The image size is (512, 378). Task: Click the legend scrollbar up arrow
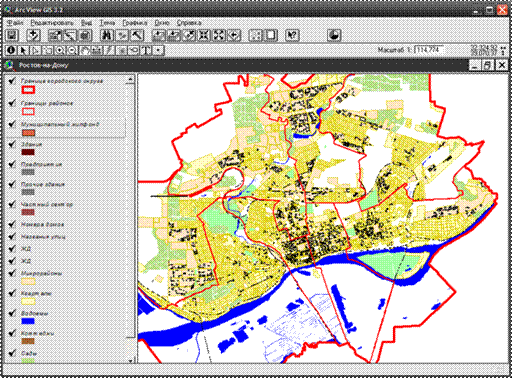coord(130,79)
